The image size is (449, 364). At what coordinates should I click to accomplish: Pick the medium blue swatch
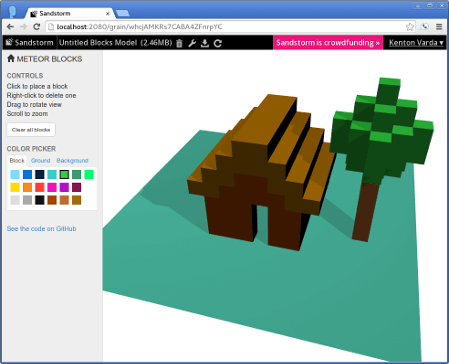coord(27,174)
